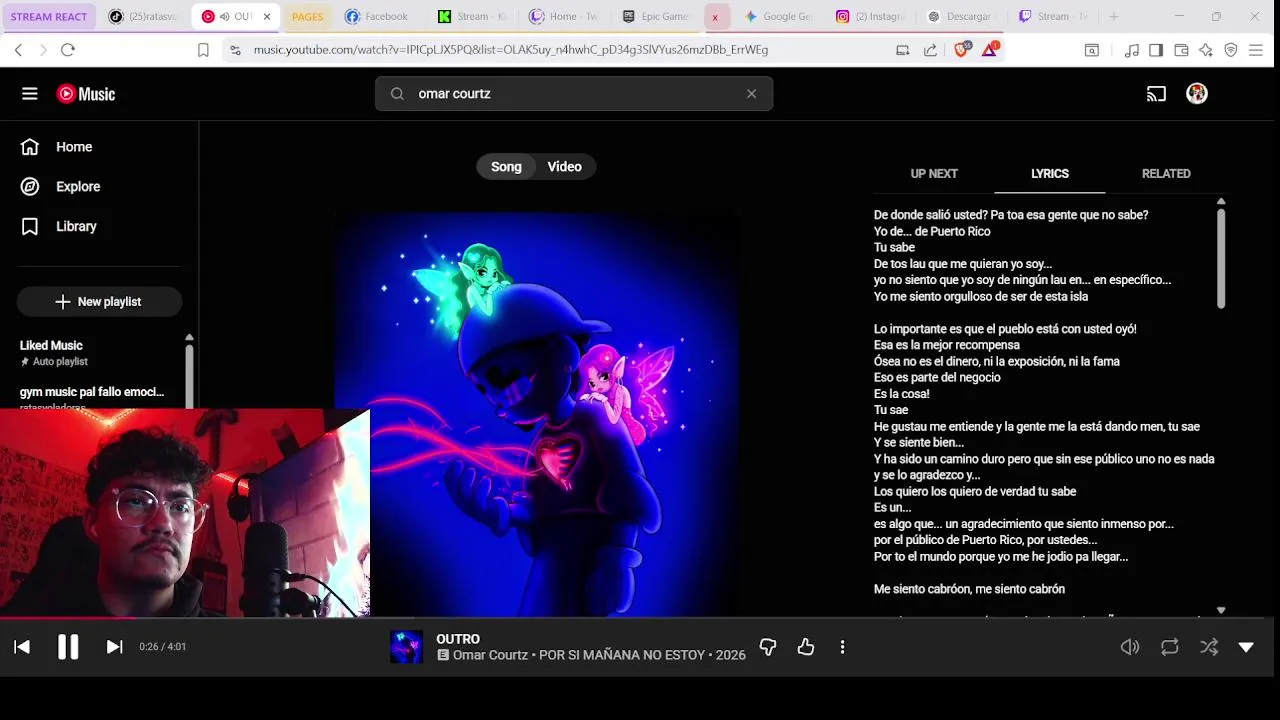Open Omar Courtz artist link in player bar
The width and height of the screenshot is (1280, 720).
click(490, 655)
